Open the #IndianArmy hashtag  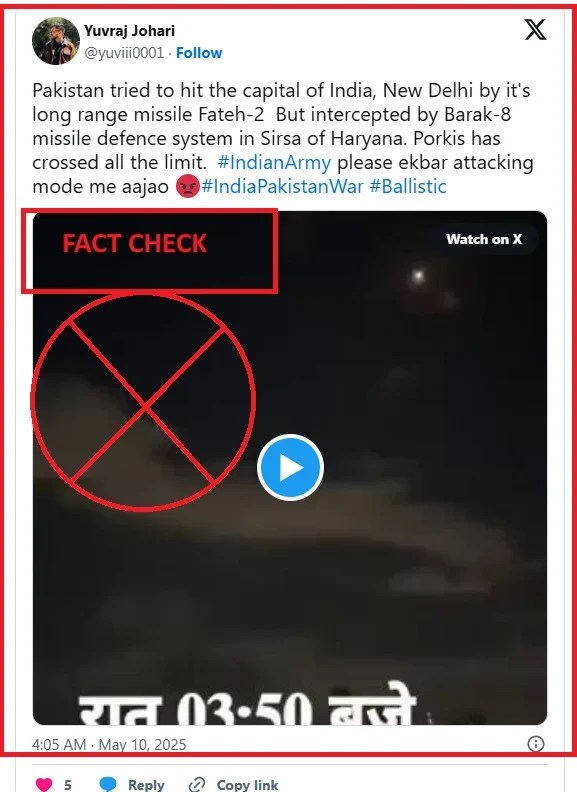coord(274,163)
